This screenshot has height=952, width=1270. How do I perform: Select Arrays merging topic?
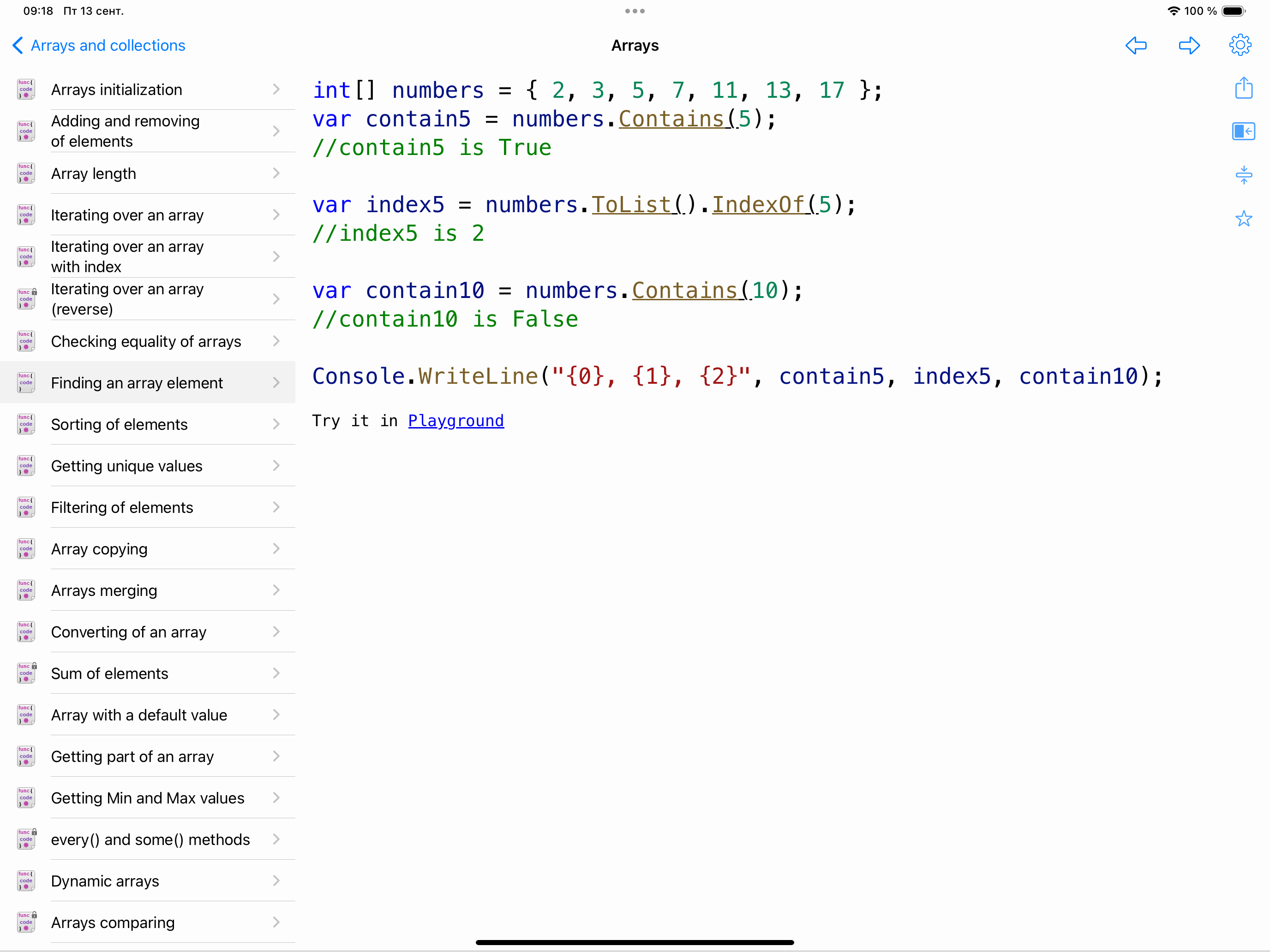click(148, 590)
